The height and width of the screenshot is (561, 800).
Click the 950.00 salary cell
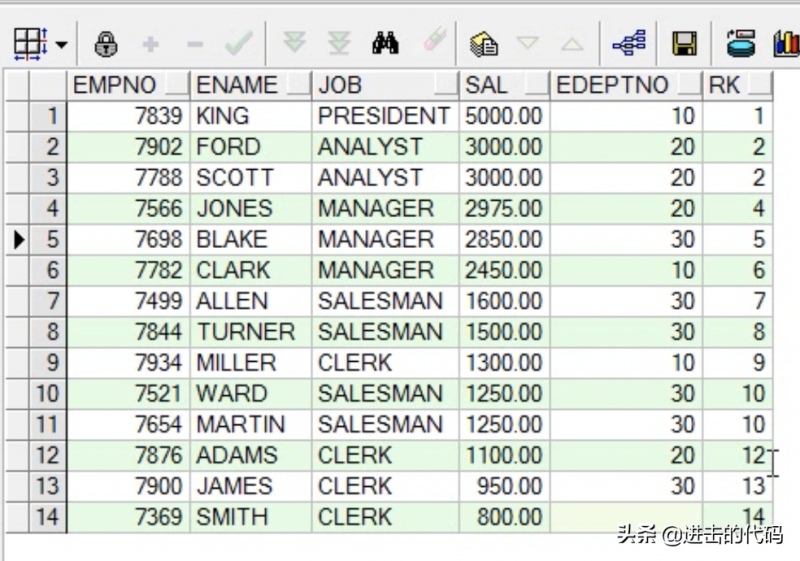click(504, 486)
